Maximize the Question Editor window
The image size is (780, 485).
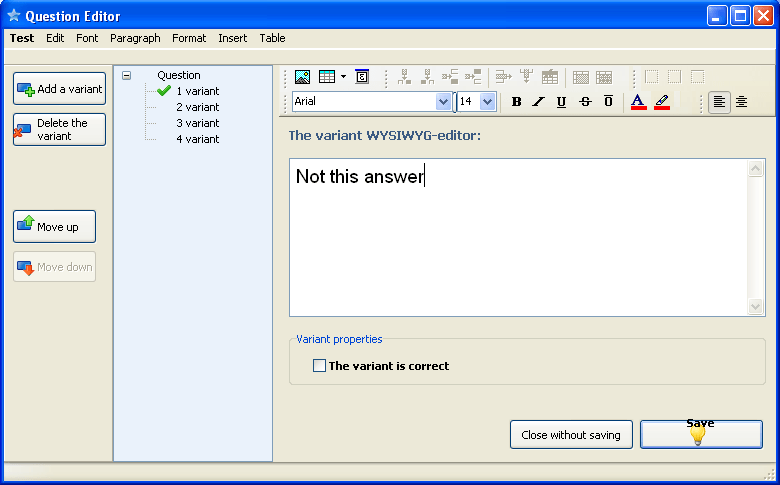[740, 16]
